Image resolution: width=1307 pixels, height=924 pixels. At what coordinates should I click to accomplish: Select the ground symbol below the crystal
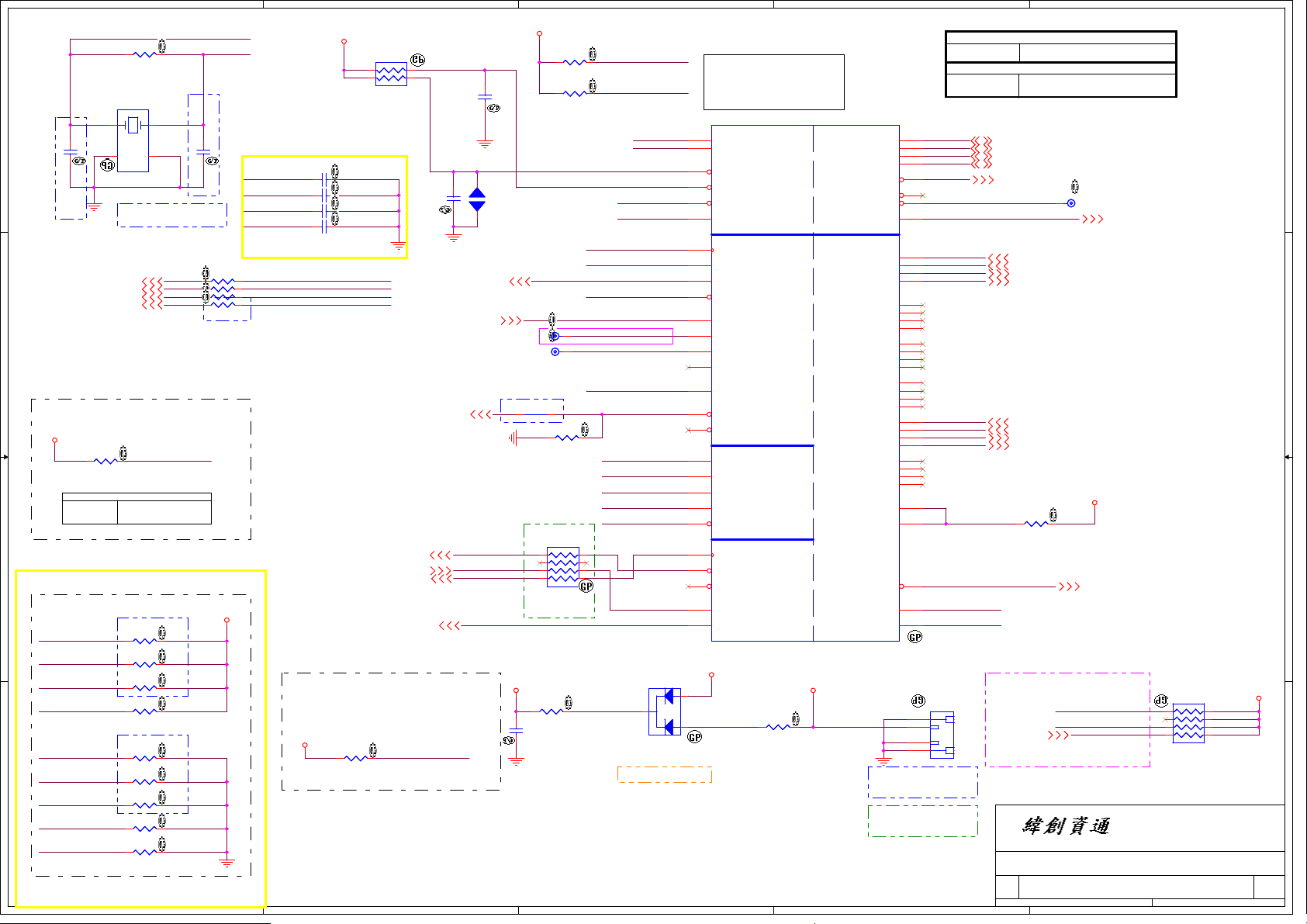coord(94,206)
